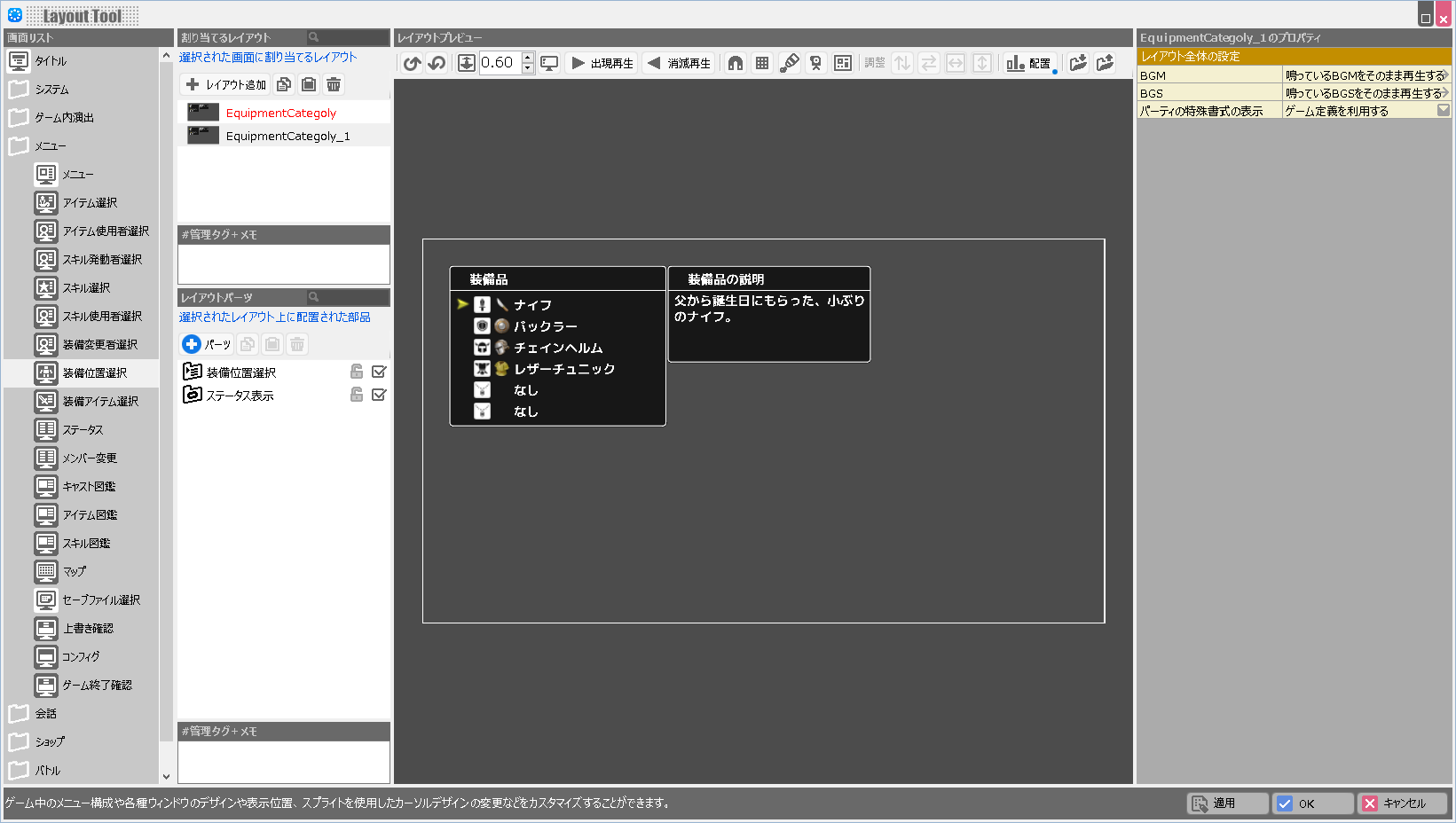The image size is (1456, 823).
Task: Increase zoom value with spinner up arrow
Action: [x=528, y=58]
